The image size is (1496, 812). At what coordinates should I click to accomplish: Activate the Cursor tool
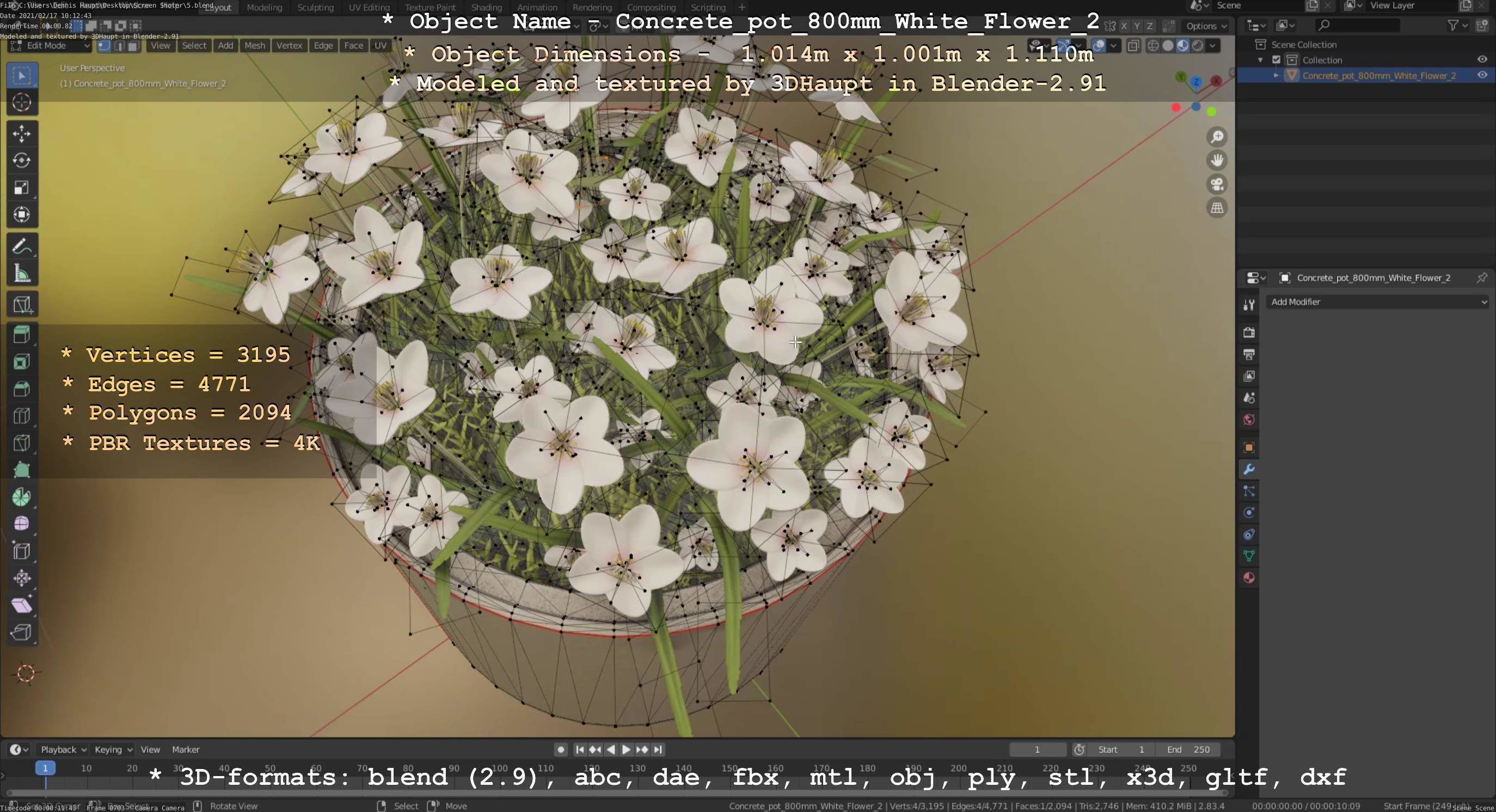[x=22, y=103]
